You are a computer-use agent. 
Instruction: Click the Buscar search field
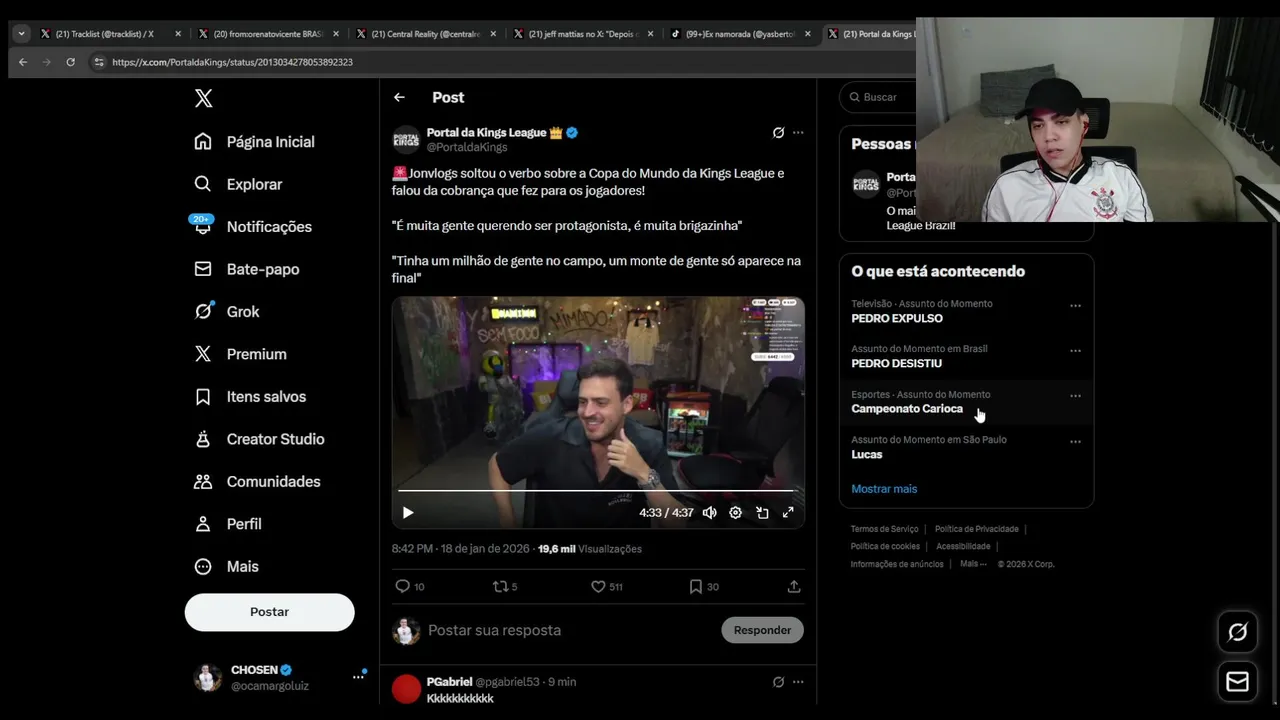[879, 97]
